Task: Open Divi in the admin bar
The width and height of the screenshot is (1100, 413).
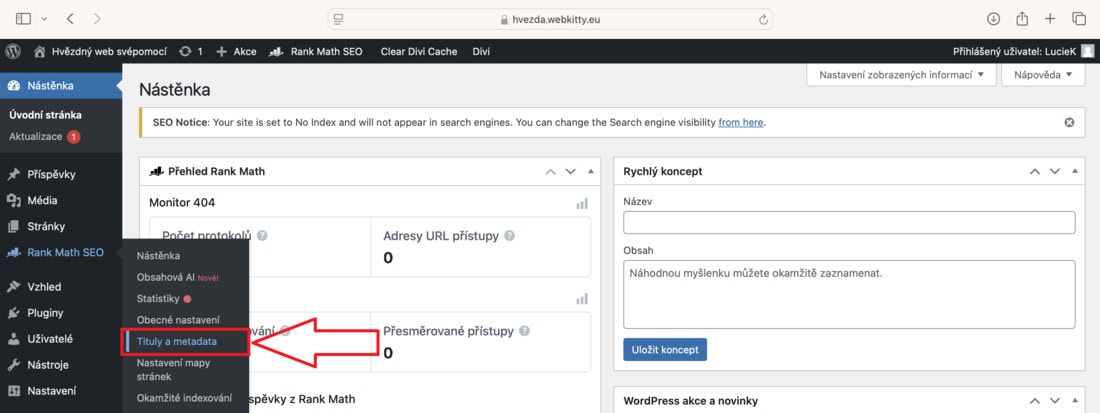Action: click(x=481, y=51)
